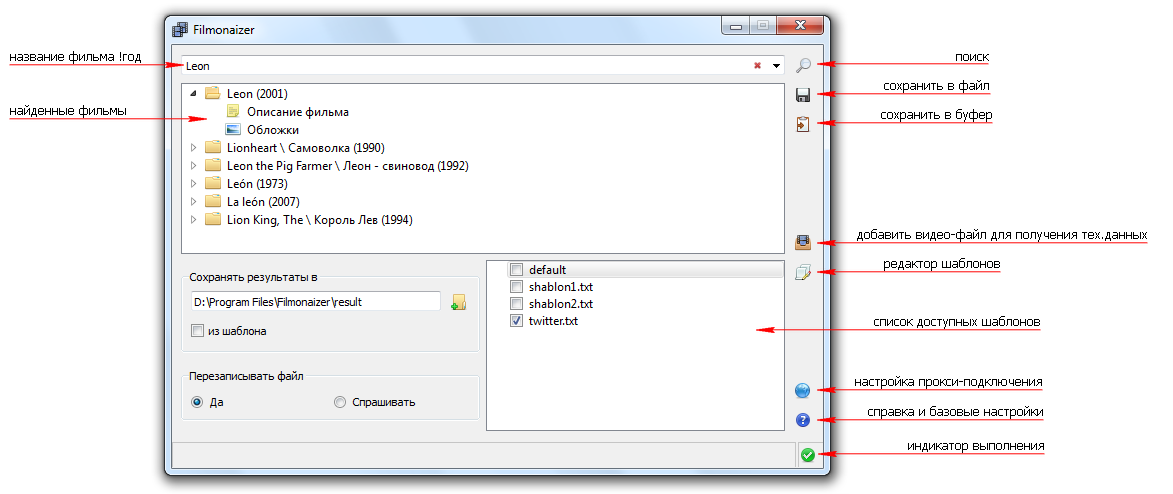Open the movie title search dropdown arrow
This screenshot has width=1173, height=494.
776,66
